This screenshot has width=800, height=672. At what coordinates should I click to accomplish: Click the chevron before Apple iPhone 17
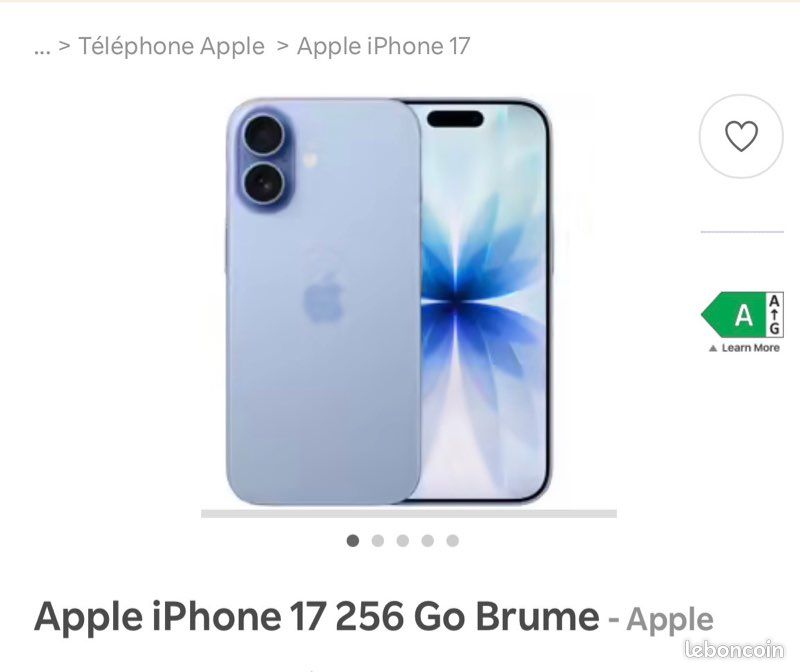[283, 46]
